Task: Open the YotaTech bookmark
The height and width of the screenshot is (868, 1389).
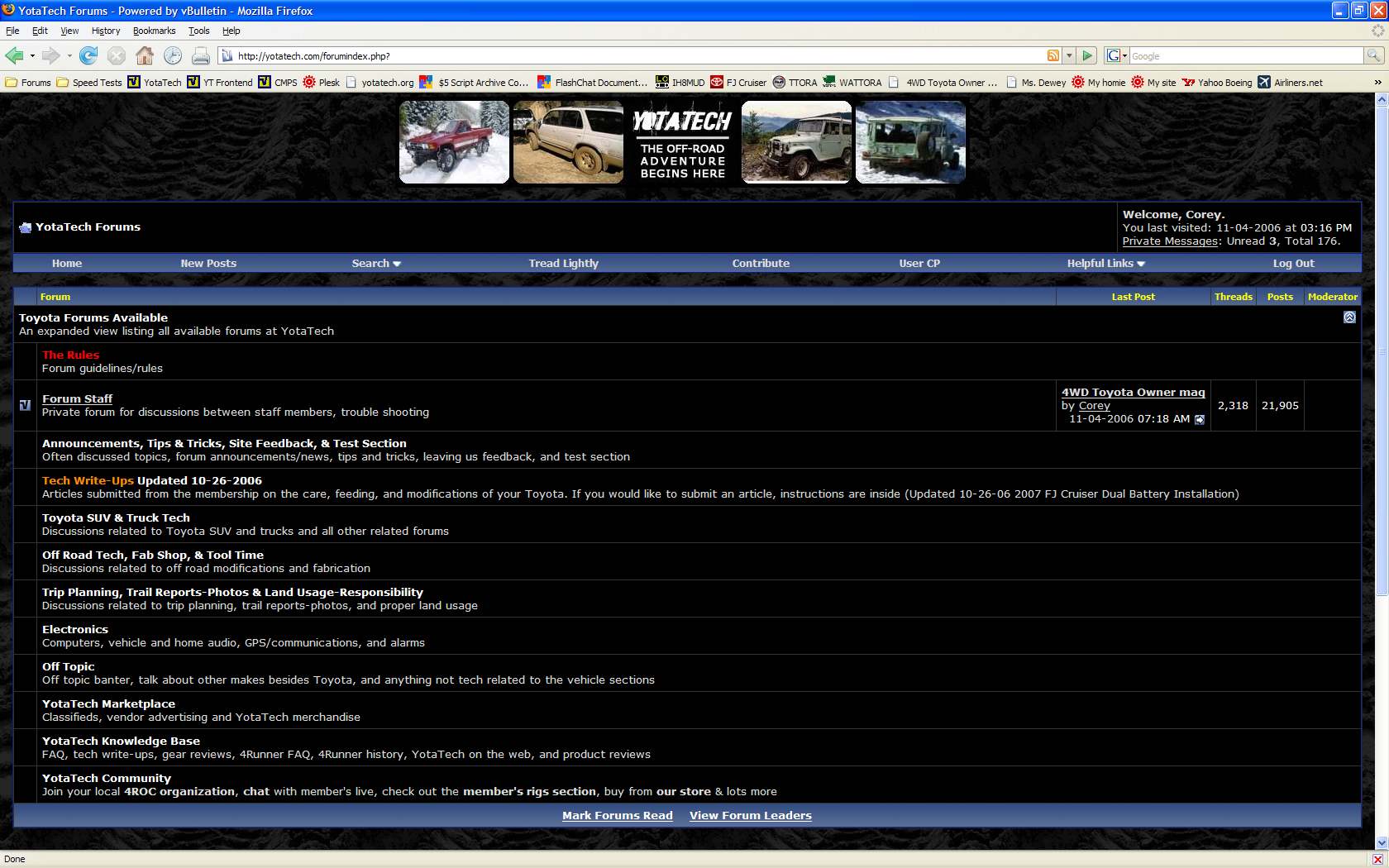Action: click(x=155, y=83)
